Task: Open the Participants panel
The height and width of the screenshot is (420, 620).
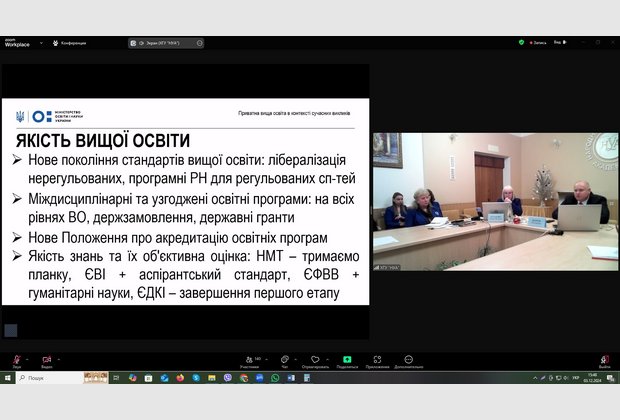Action: coord(250,361)
